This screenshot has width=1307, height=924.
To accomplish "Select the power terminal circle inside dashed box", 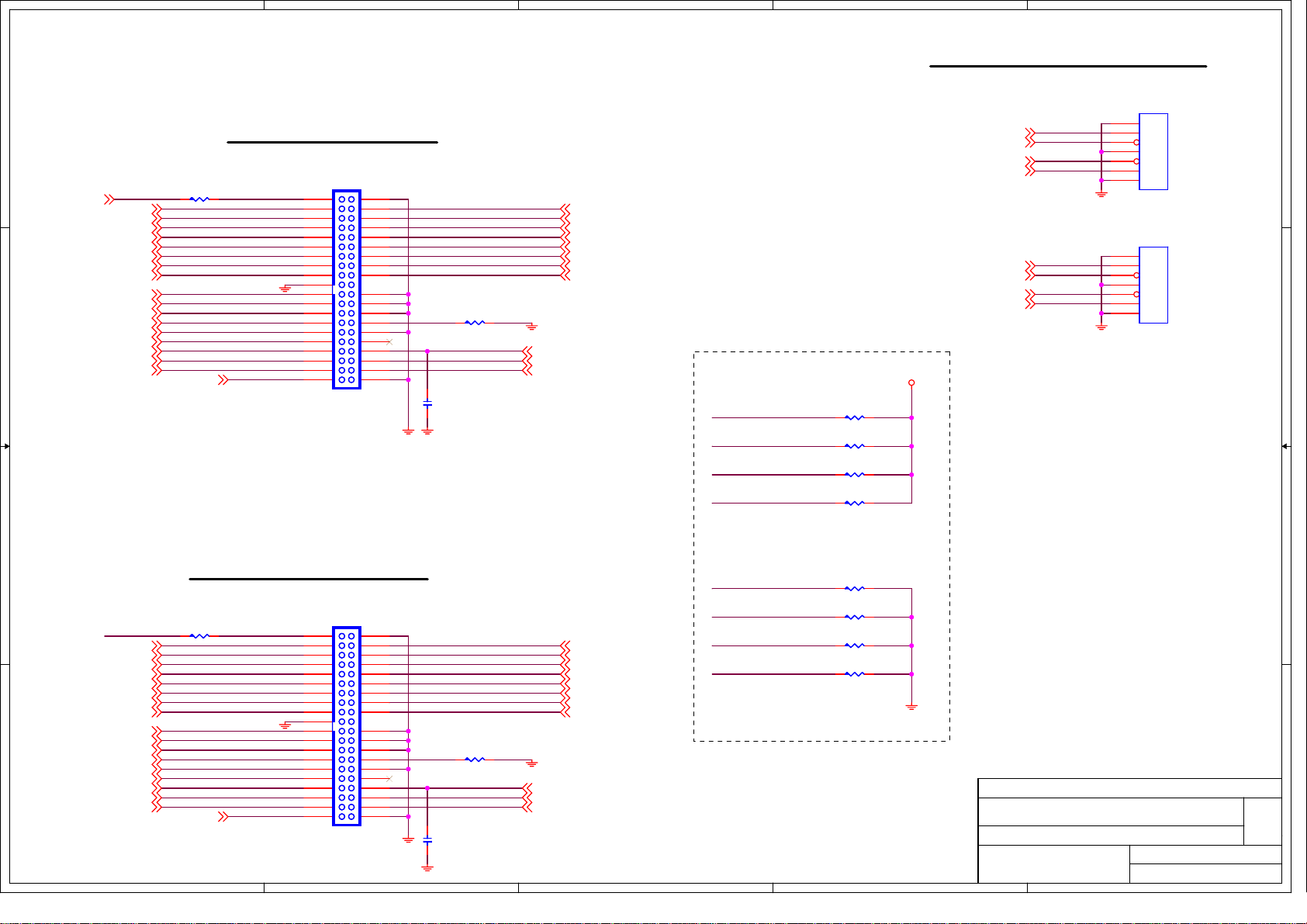I will point(911,382).
